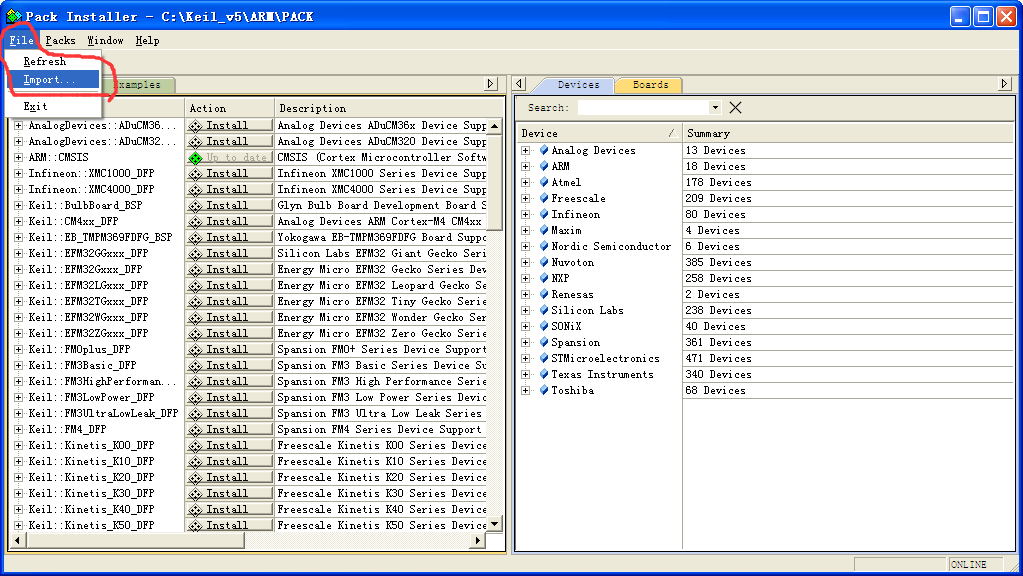
Task: Open the Window menu
Action: pos(105,40)
